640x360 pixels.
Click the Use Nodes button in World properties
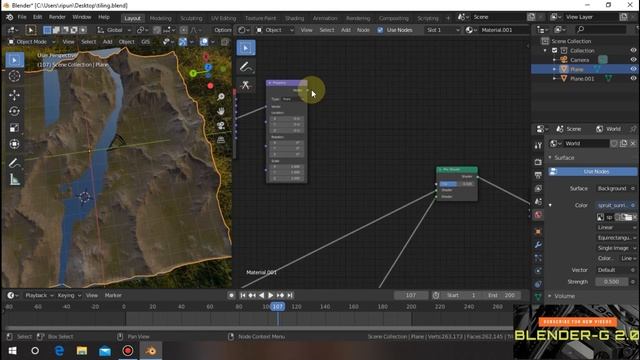coord(593,172)
